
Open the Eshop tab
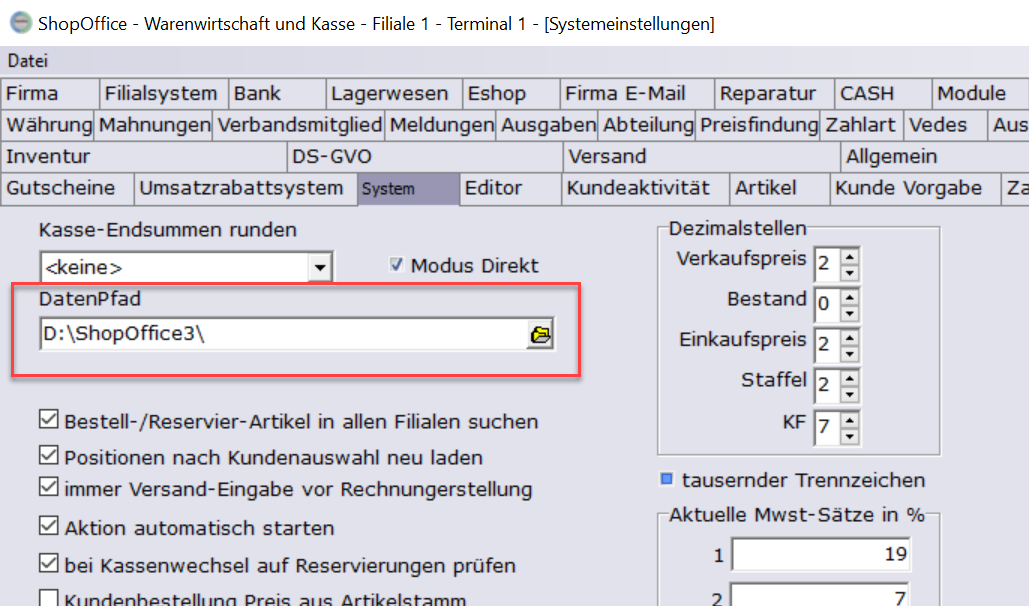pos(511,93)
